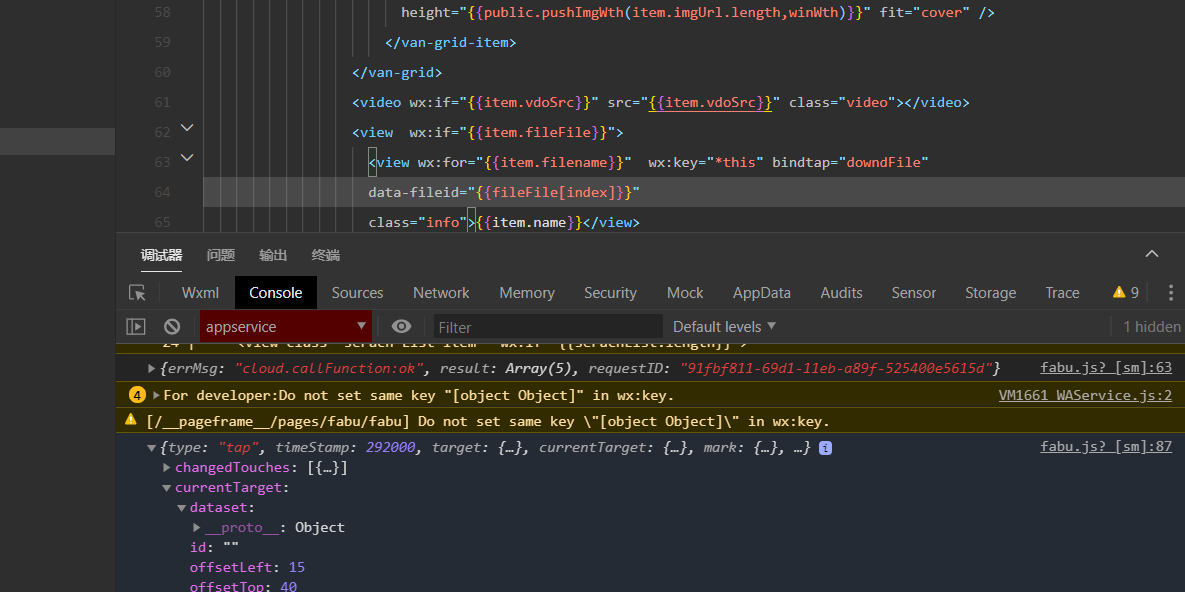Place cursor on data-fileid attribute line
The height and width of the screenshot is (592, 1185).
504,192
